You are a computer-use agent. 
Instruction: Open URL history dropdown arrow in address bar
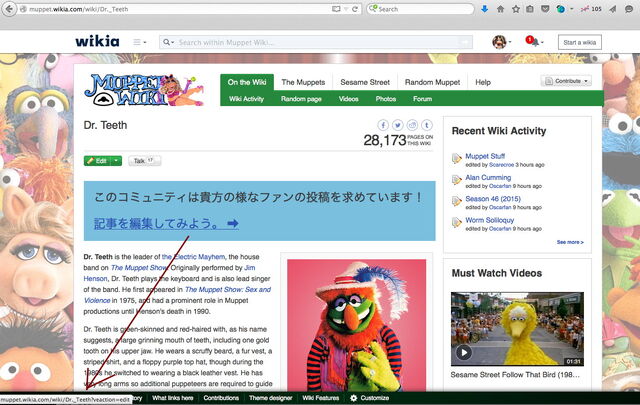pyautogui.click(x=346, y=9)
